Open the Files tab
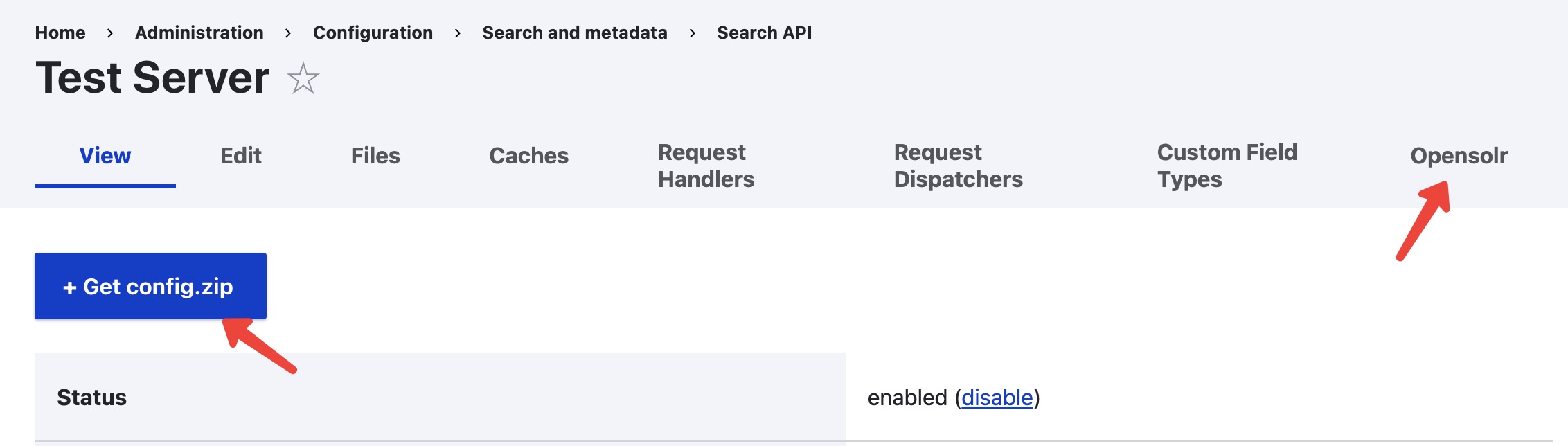 pos(375,156)
